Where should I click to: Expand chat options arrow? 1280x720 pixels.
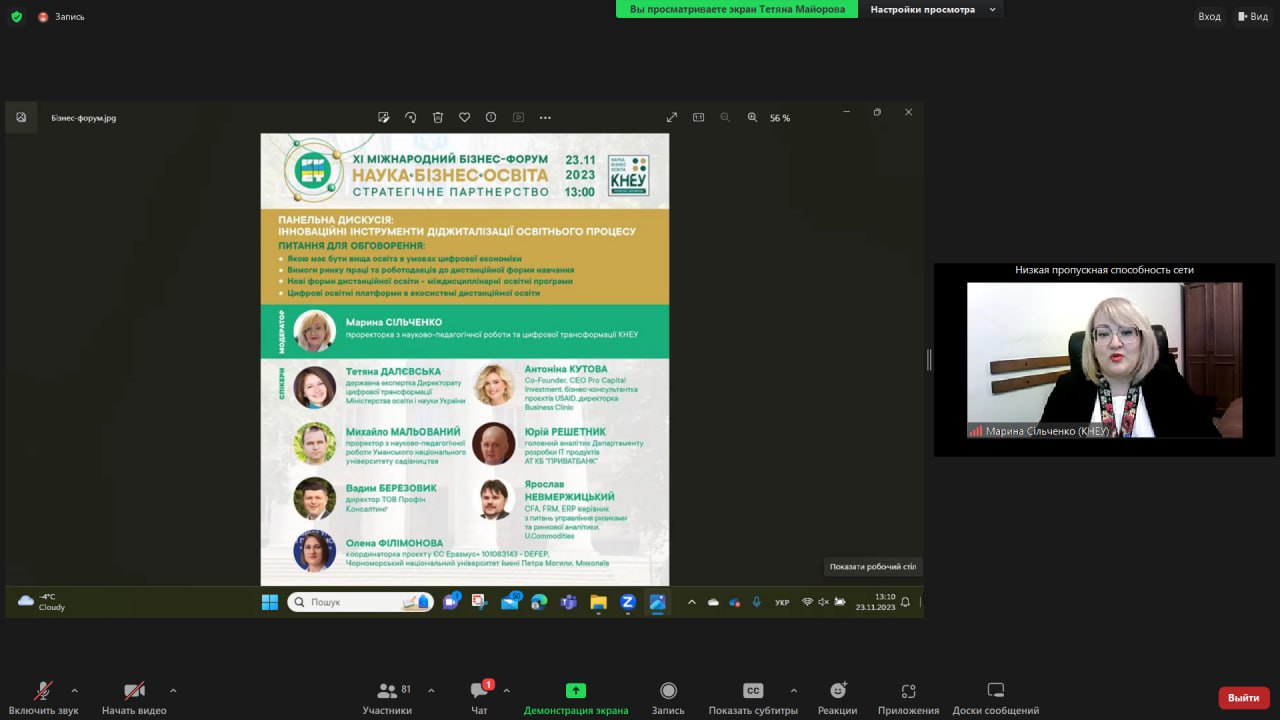506,690
